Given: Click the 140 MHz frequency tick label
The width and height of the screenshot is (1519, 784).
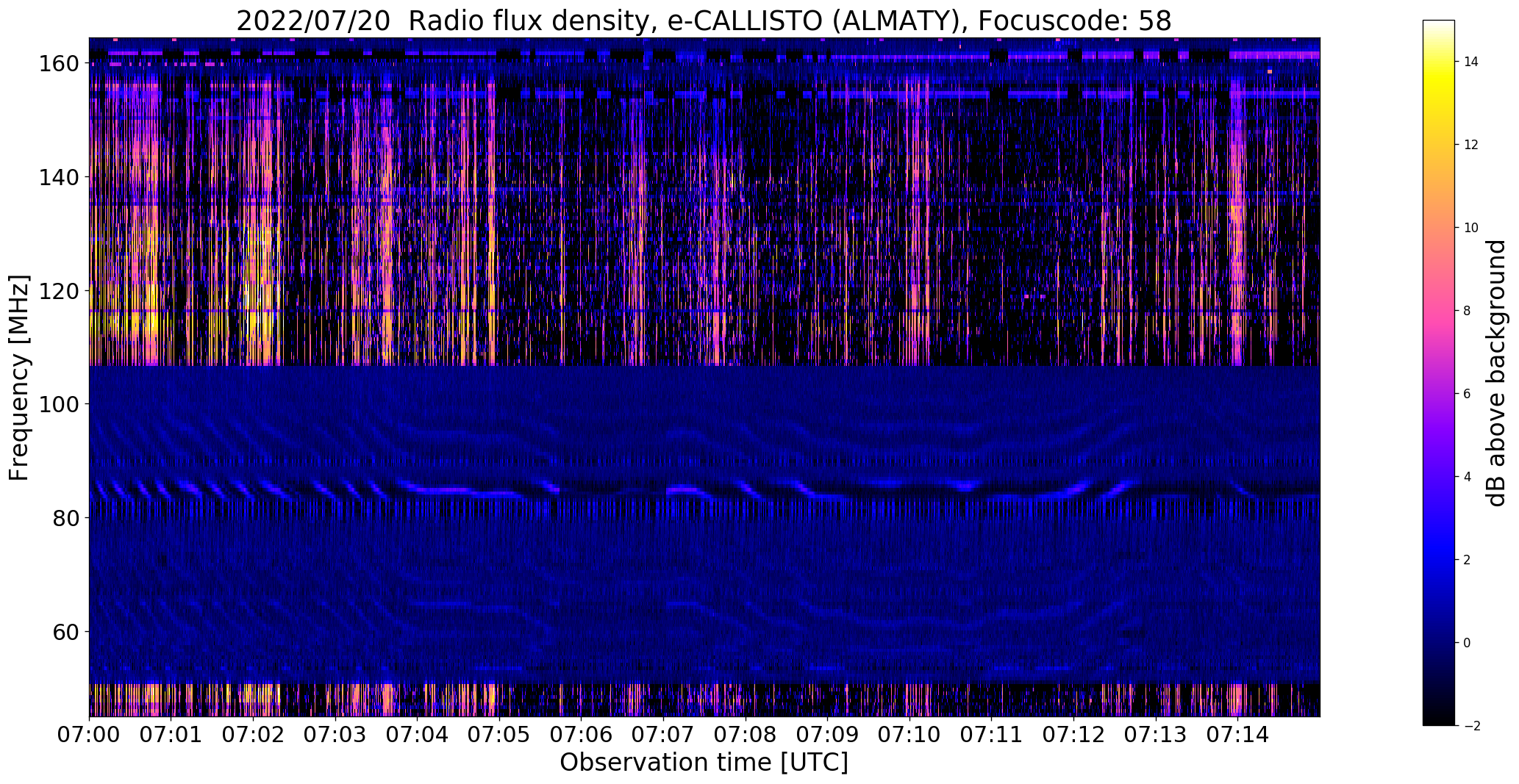Looking at the screenshot, I should click(58, 178).
